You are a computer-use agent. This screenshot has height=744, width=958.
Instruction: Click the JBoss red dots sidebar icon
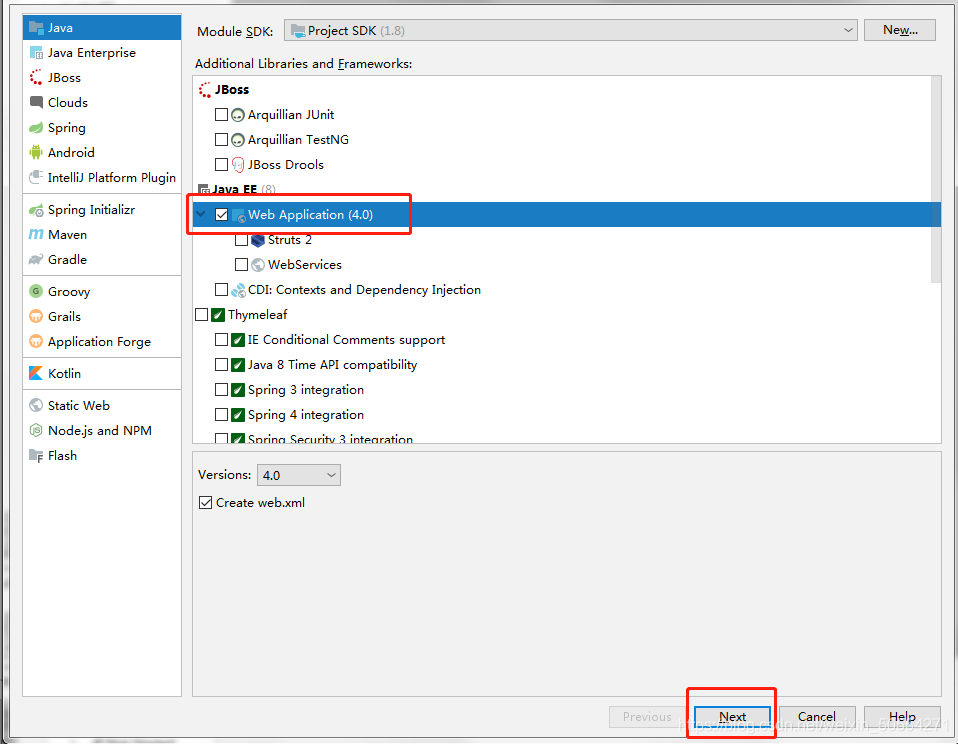click(x=36, y=78)
